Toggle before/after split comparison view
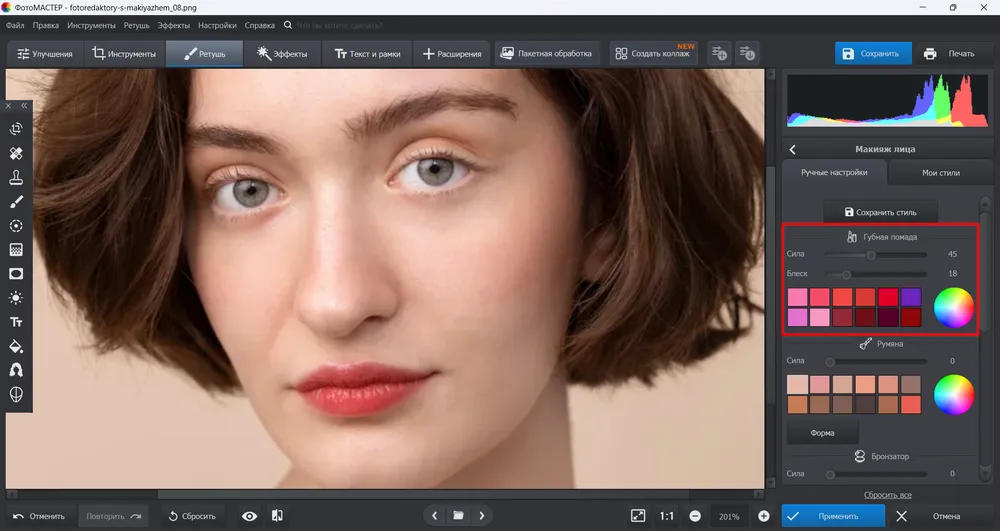The height and width of the screenshot is (531, 1000). (x=277, y=516)
